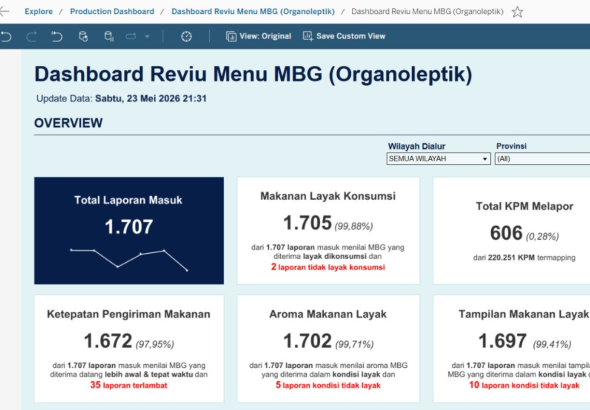Image resolution: width=590 pixels, height=410 pixels.
Task: Select Total KPM Melapor value 606
Action: tap(506, 233)
